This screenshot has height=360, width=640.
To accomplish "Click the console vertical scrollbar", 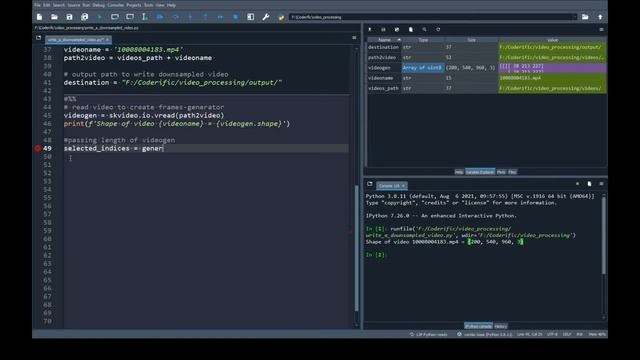I will click(x=604, y=235).
